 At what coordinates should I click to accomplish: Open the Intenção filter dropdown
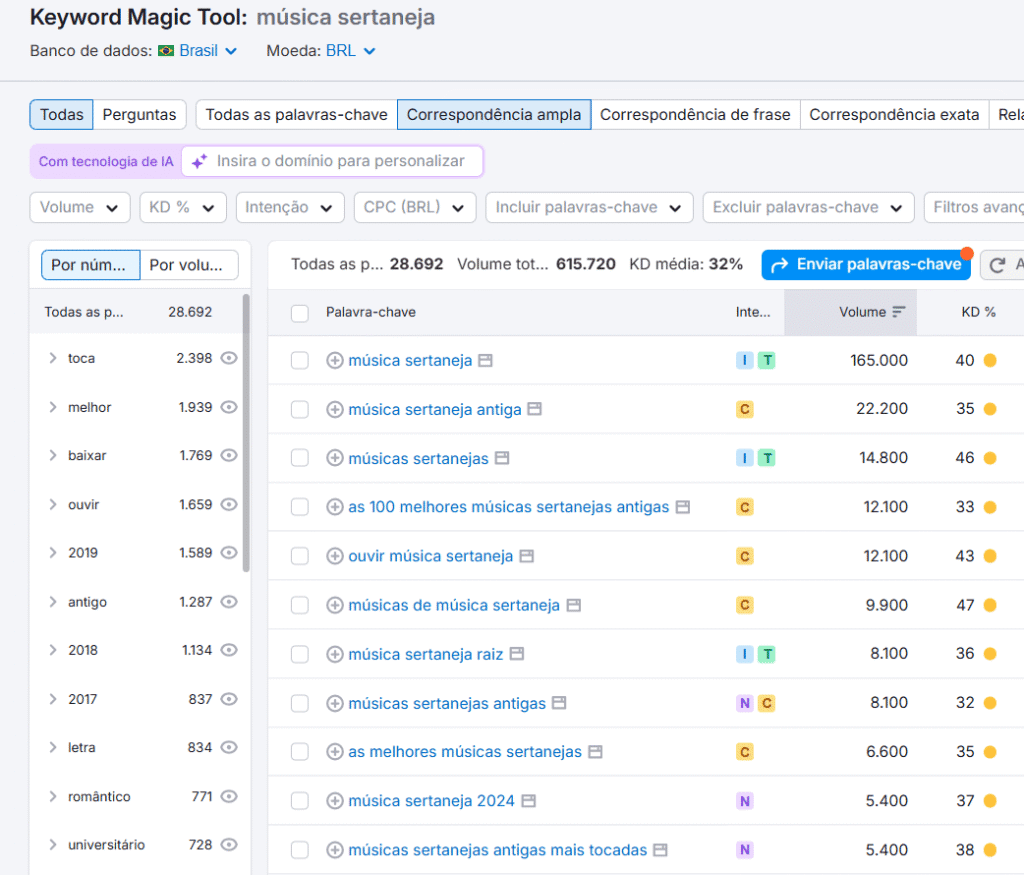290,208
